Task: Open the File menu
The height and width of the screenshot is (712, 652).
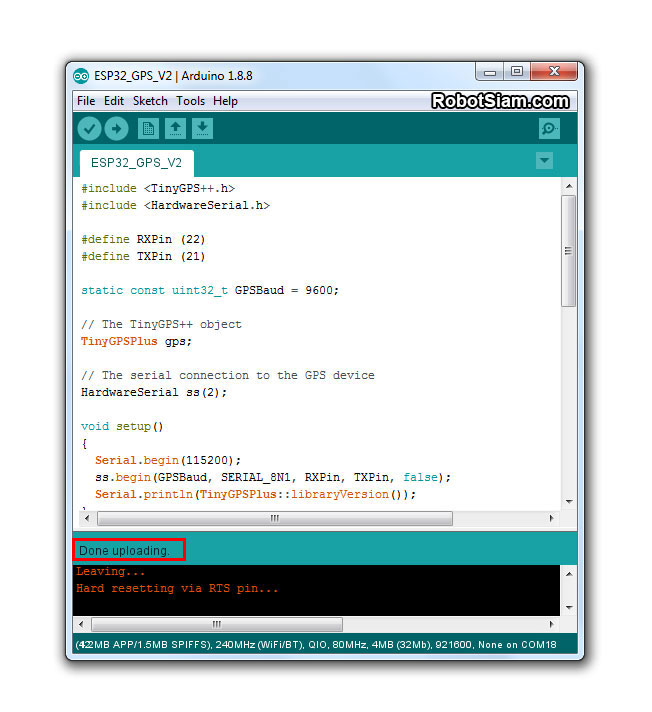Action: point(86,101)
